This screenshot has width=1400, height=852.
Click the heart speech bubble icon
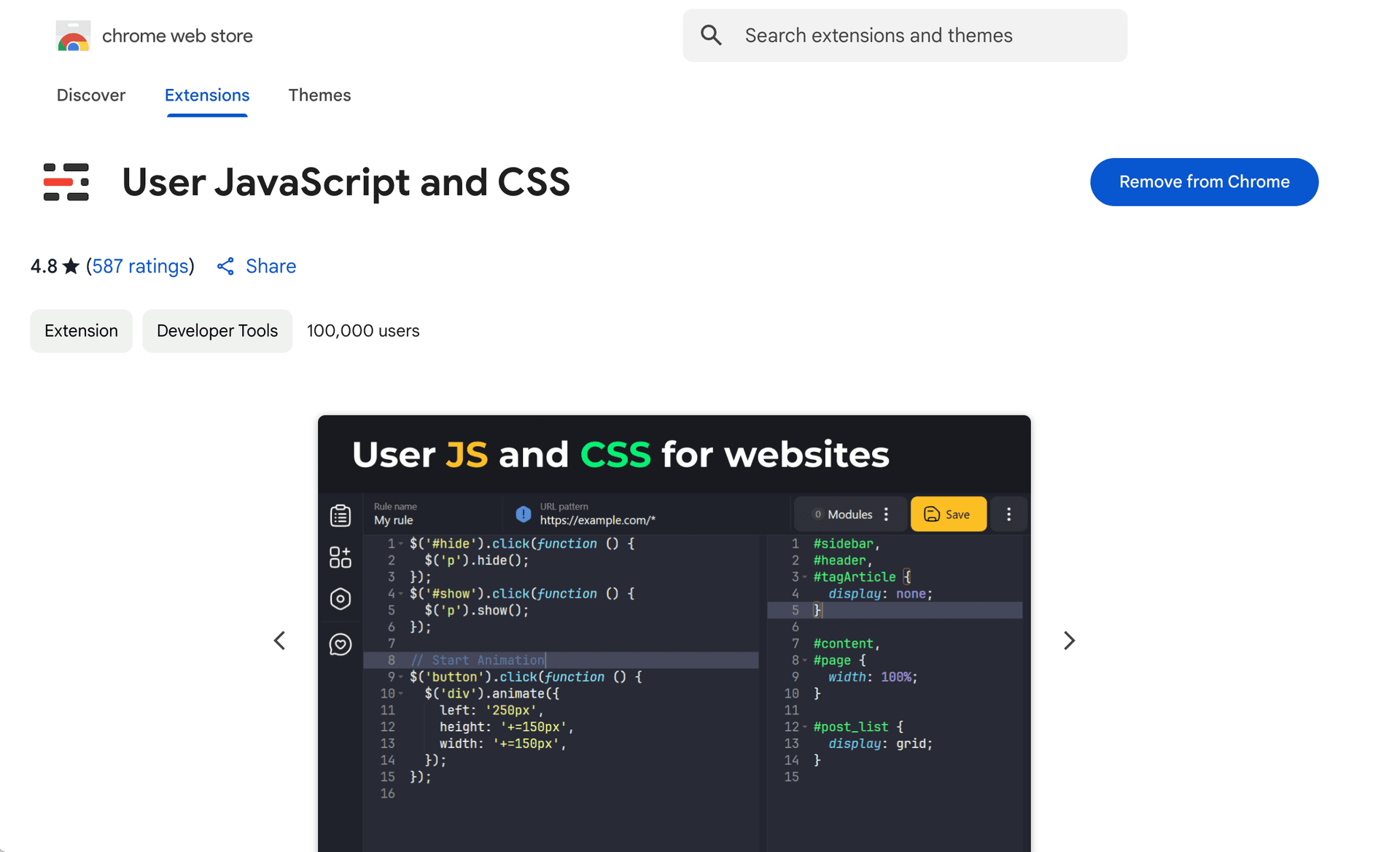[341, 644]
